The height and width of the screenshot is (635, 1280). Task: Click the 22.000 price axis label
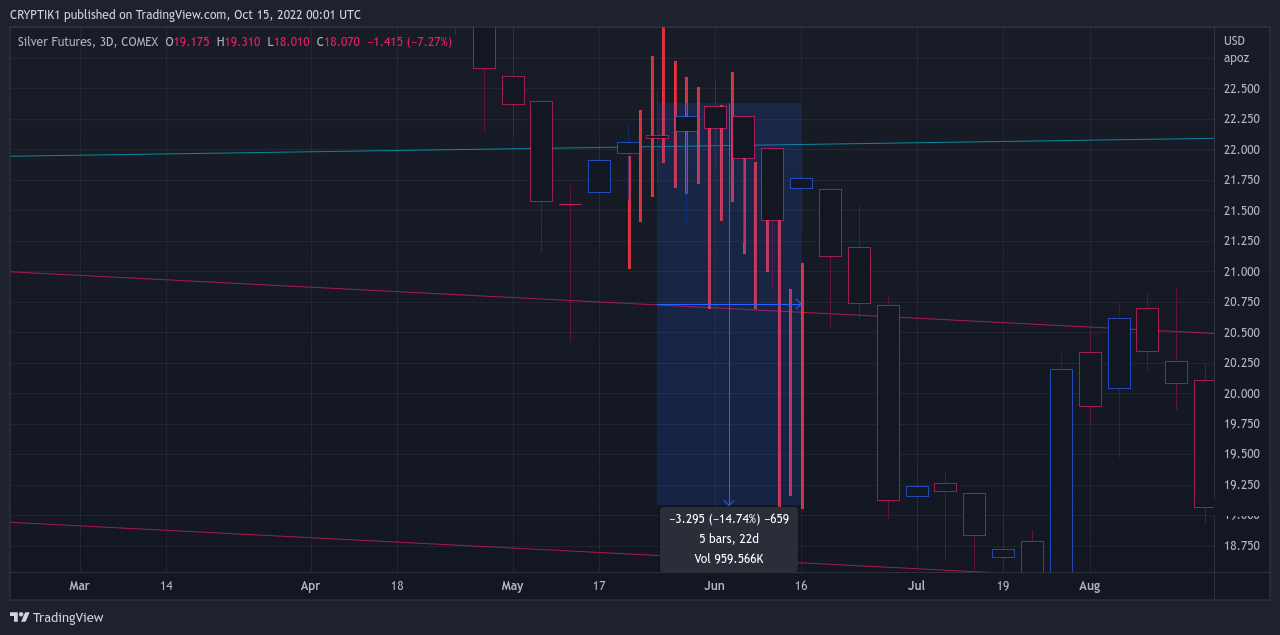coord(1241,150)
